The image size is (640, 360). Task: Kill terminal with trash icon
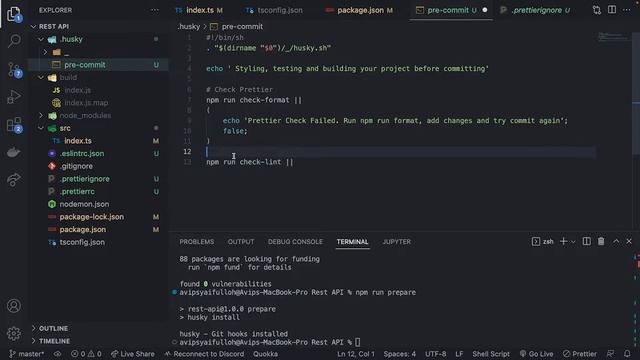[601, 242]
